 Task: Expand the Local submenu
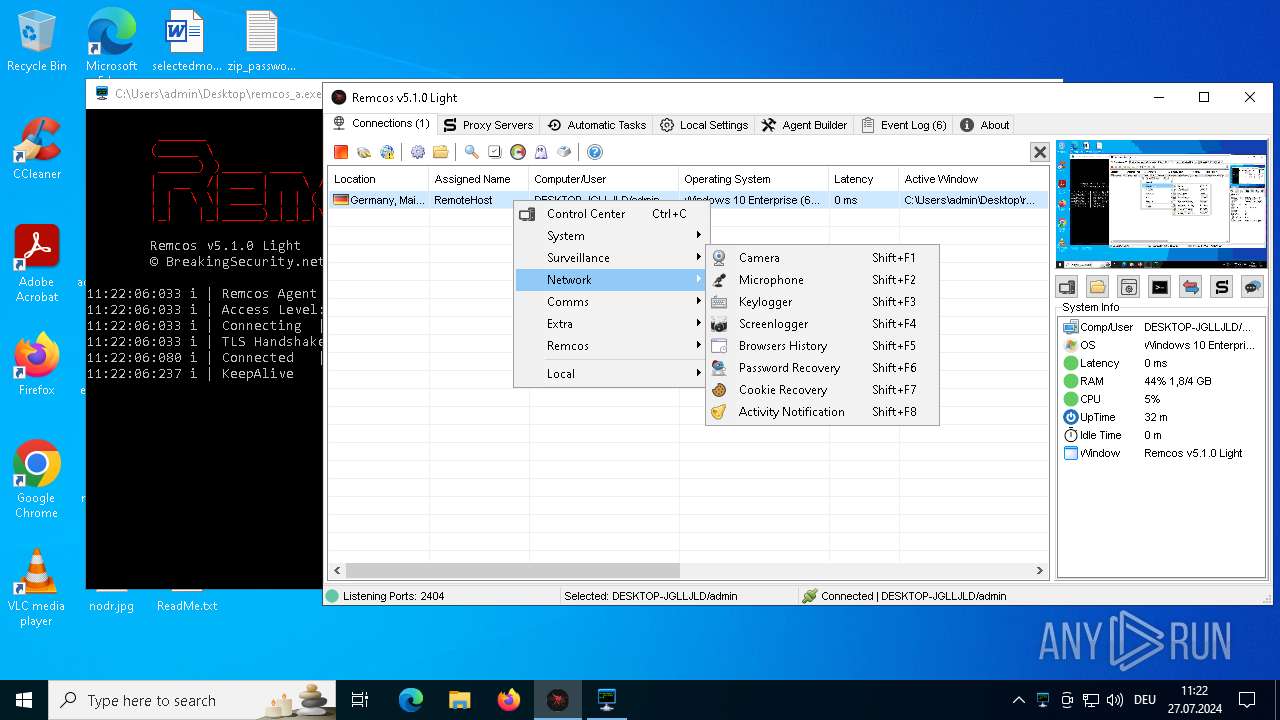pos(611,374)
